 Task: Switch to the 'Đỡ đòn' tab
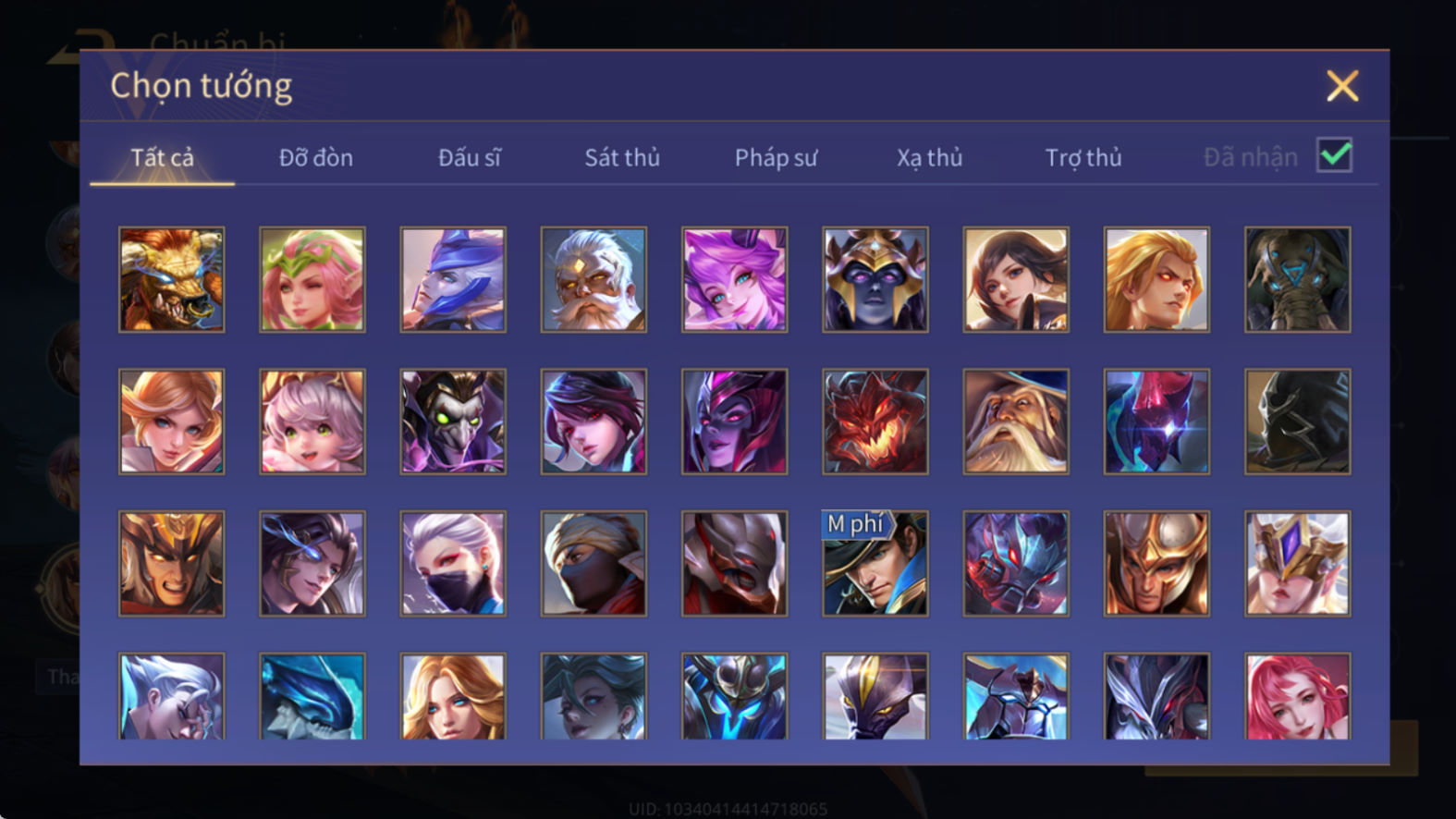click(316, 158)
